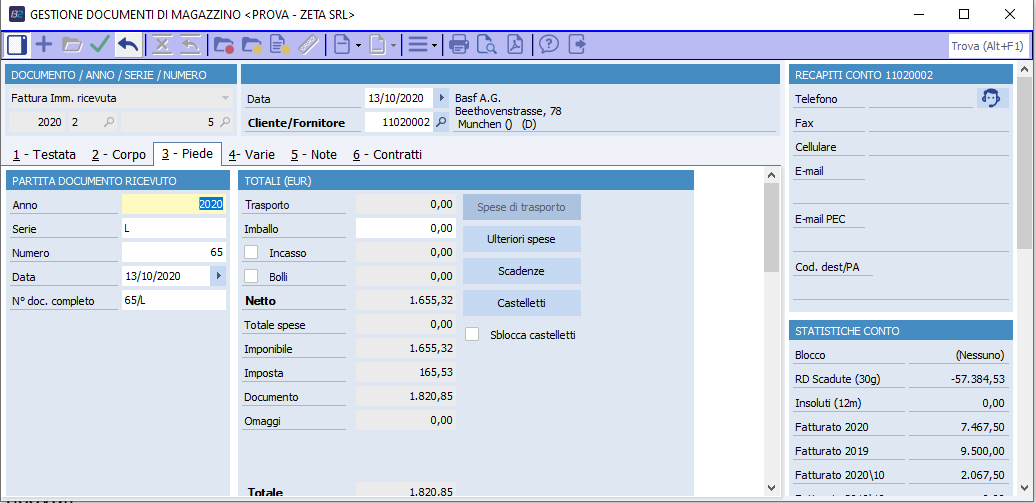1036x503 pixels.
Task: Click the restore row arrow icon
Action: tap(190, 45)
